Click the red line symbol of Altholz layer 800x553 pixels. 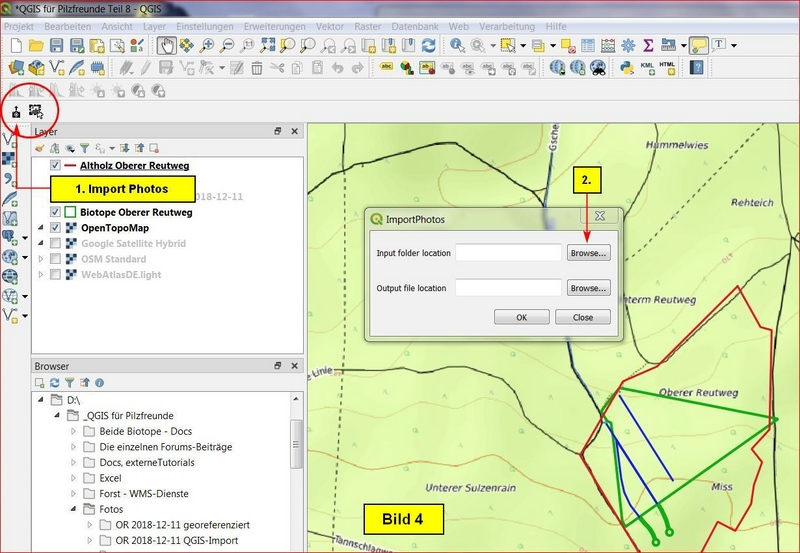(x=70, y=165)
